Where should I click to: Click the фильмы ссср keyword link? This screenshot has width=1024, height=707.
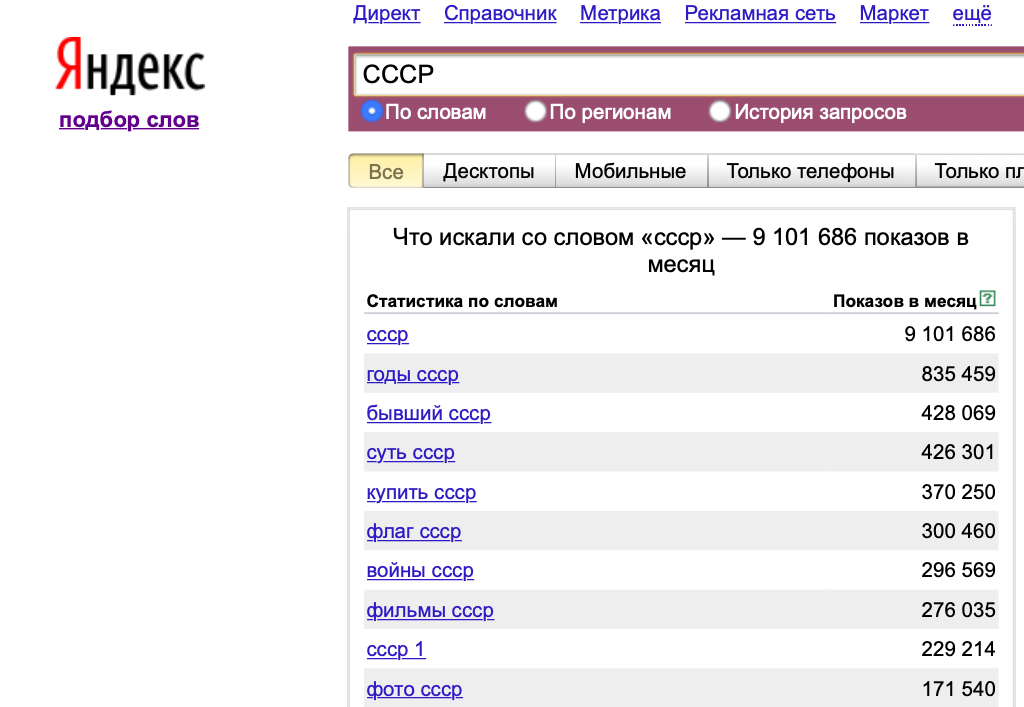tap(430, 611)
